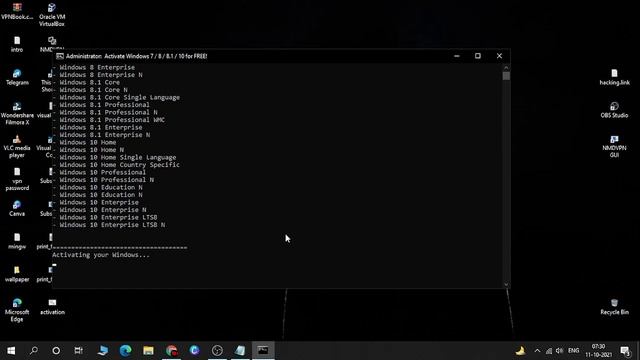The width and height of the screenshot is (640, 360).
Task: Click the 'Activating your Windows...' text
Action: [x=101, y=255]
